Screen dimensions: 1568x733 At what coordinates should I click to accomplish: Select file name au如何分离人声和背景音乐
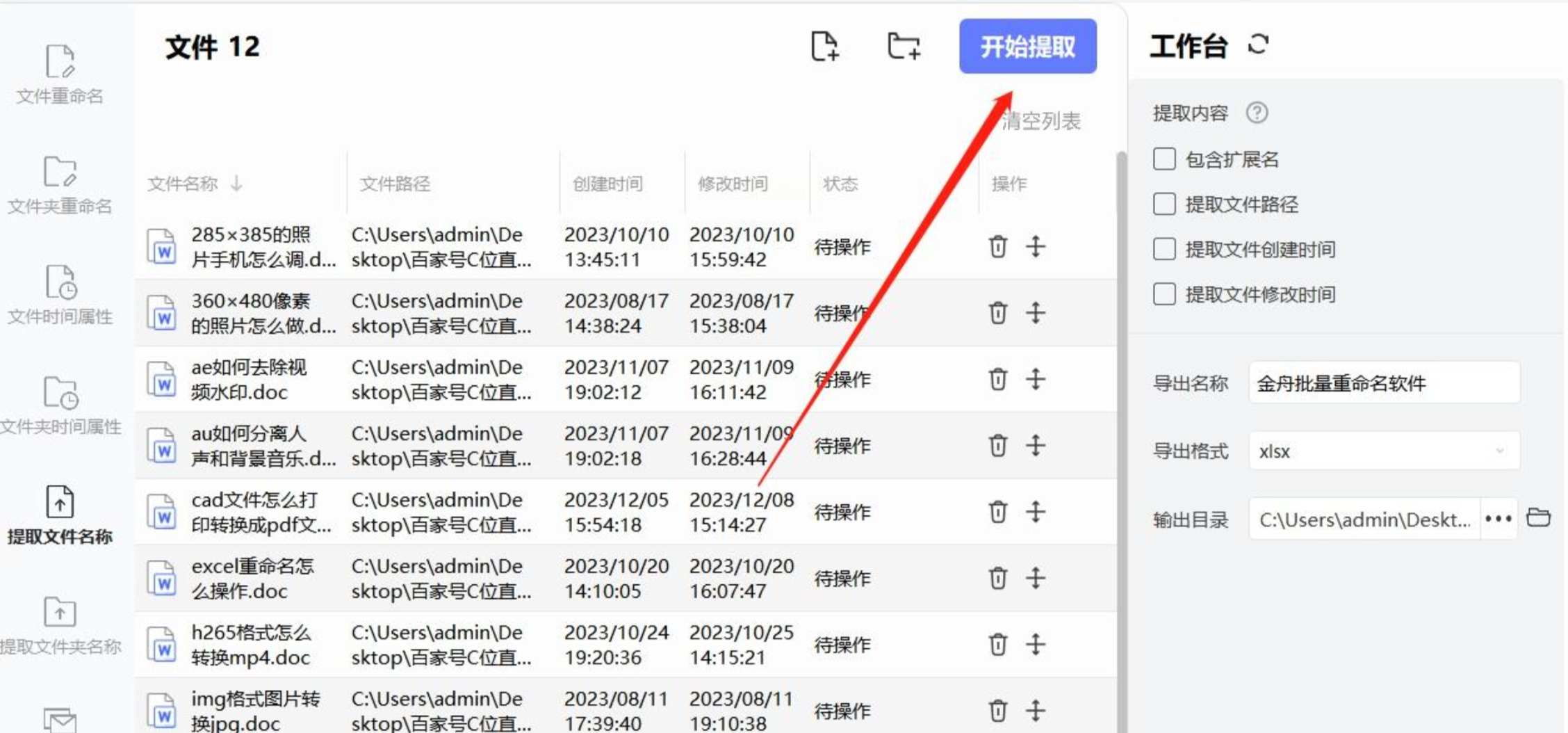(x=263, y=446)
